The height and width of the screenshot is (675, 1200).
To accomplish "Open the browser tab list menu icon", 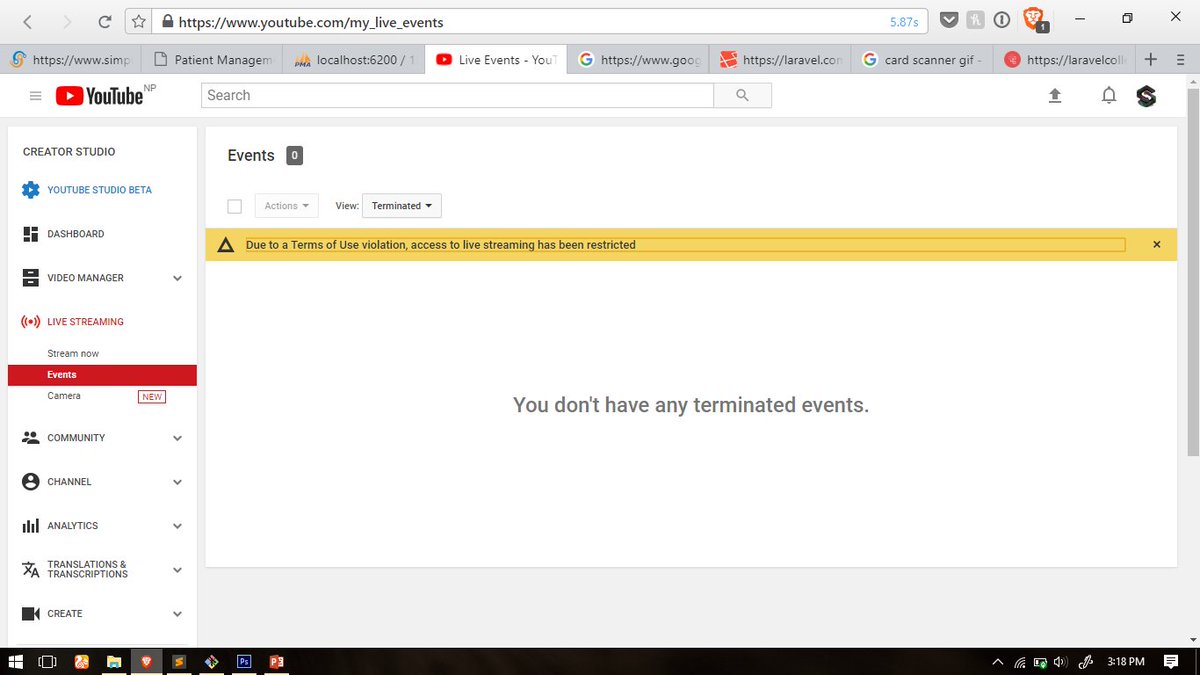I will (x=1181, y=60).
